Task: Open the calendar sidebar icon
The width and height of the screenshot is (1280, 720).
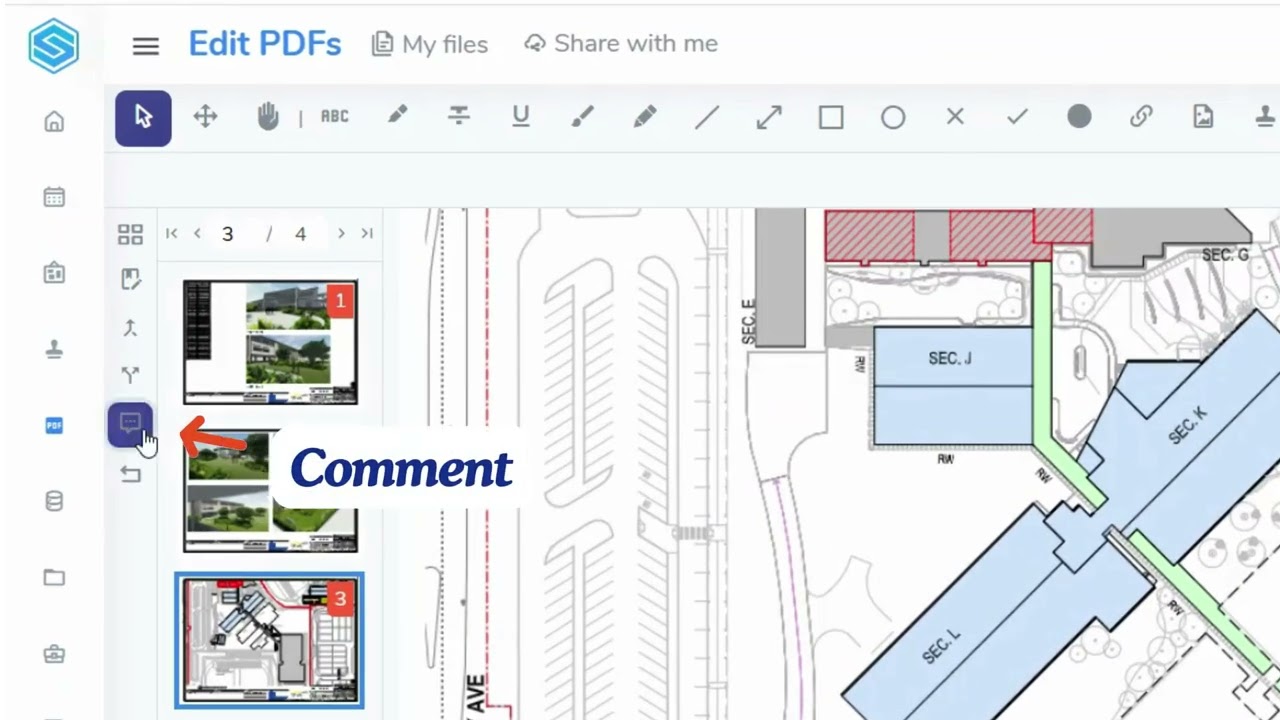Action: (54, 197)
